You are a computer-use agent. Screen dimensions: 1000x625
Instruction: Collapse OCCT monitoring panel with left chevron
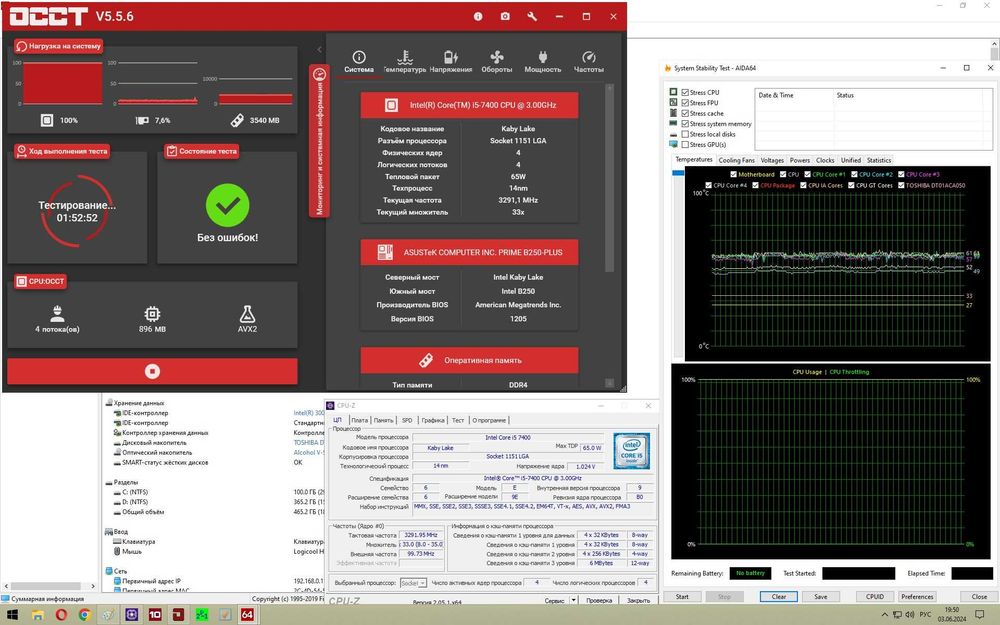(x=320, y=49)
